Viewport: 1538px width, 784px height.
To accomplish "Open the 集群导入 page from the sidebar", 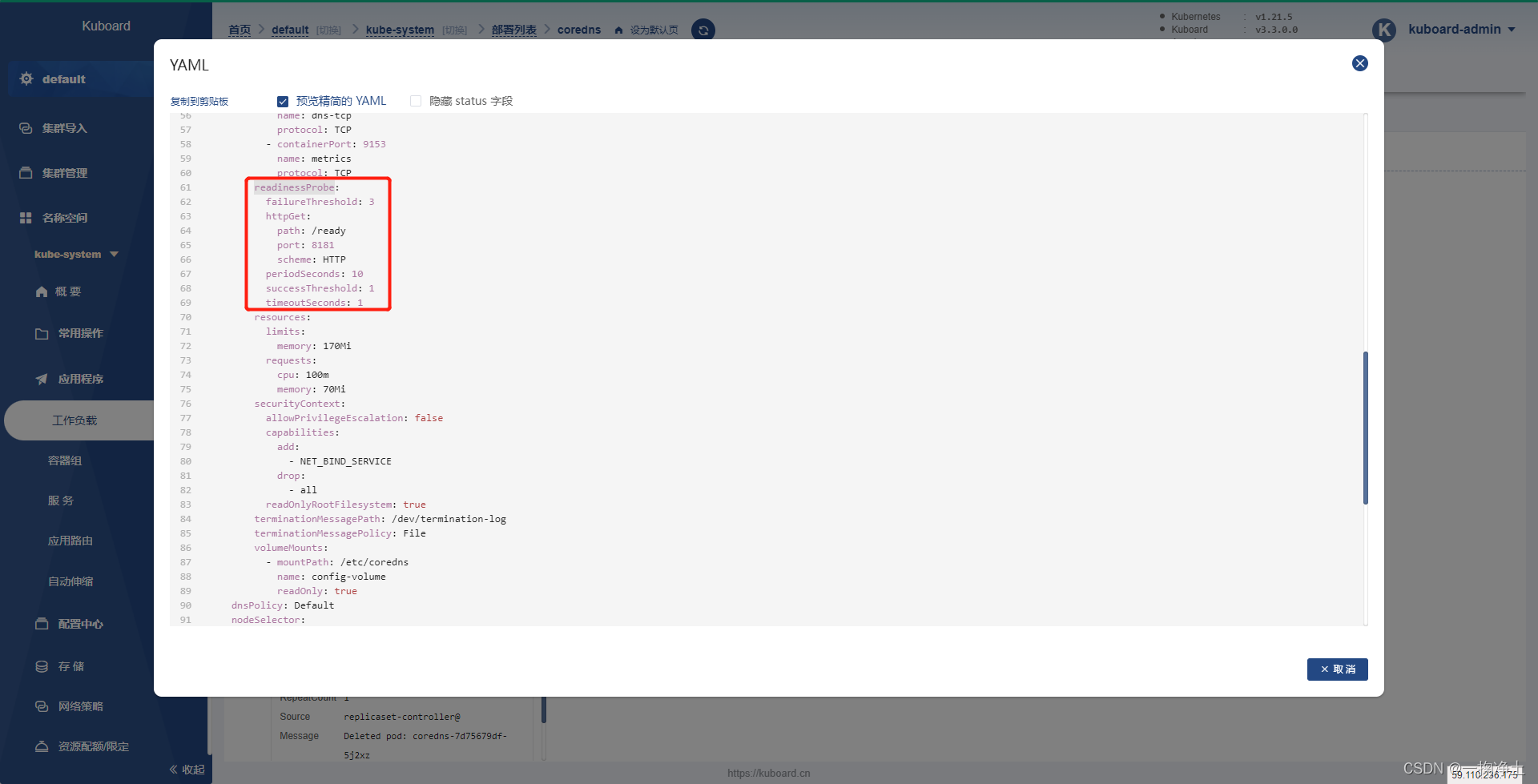I will click(x=63, y=127).
